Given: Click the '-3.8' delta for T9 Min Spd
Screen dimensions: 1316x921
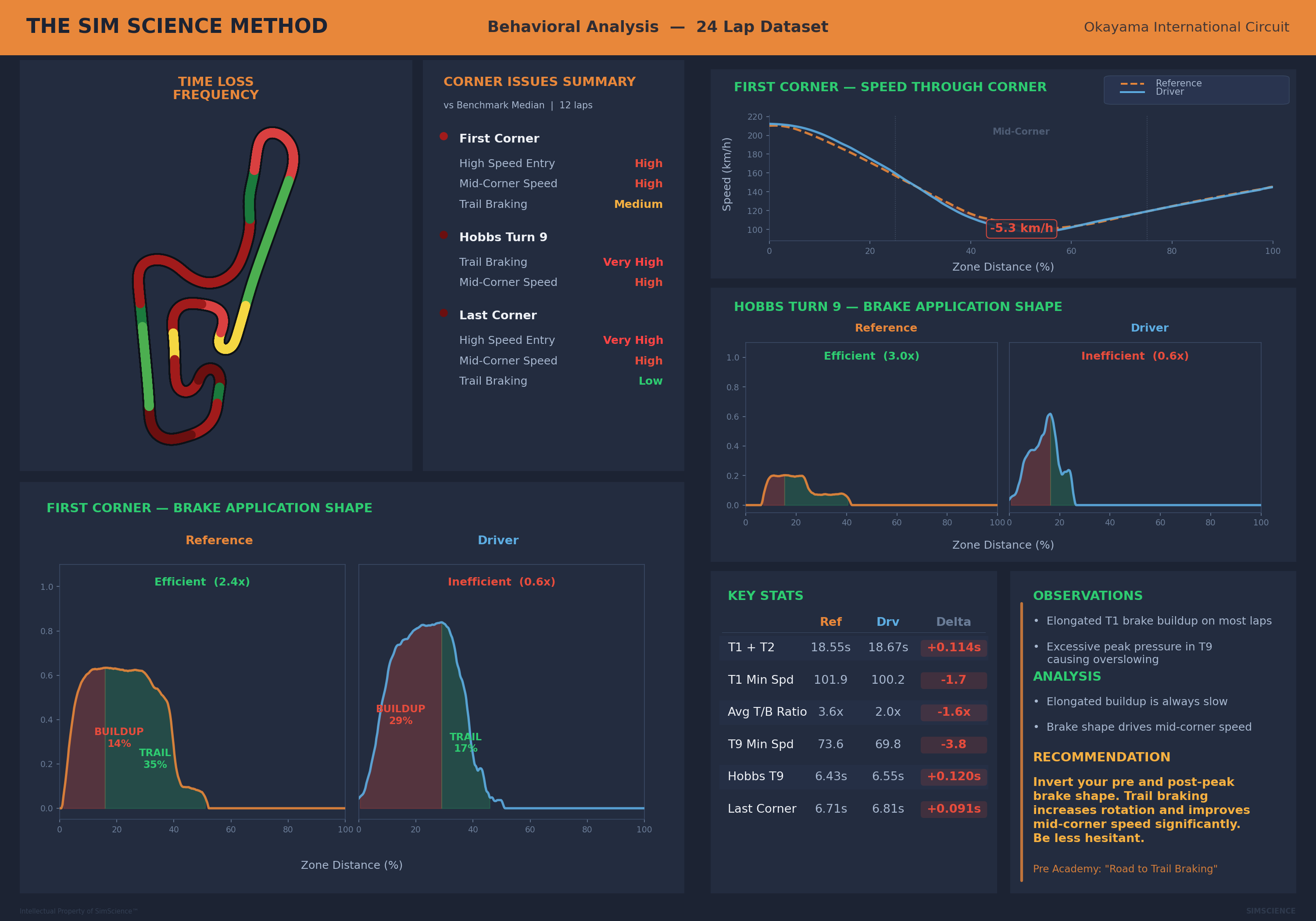Looking at the screenshot, I should click(x=954, y=744).
